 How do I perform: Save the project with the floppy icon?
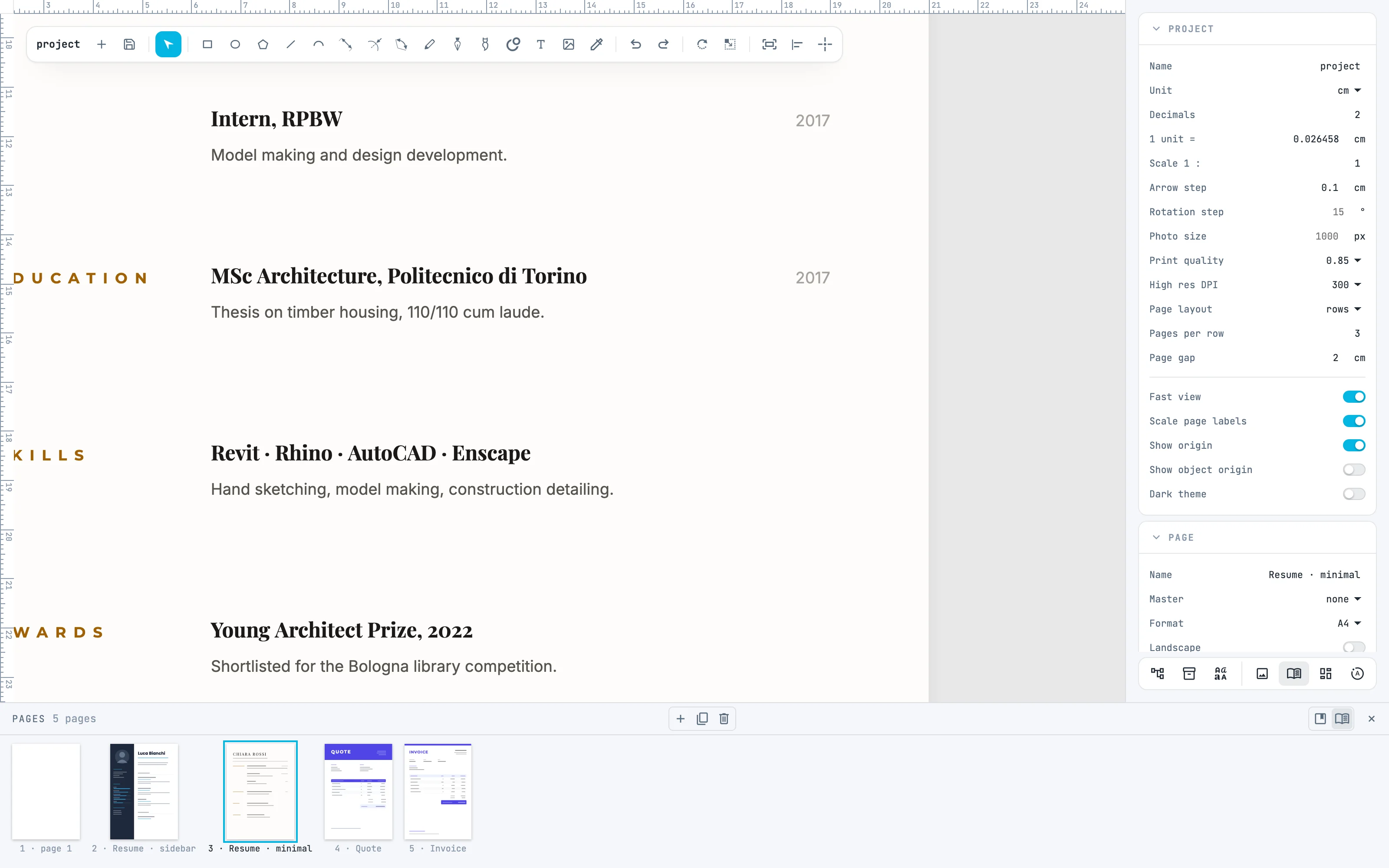pyautogui.click(x=129, y=44)
